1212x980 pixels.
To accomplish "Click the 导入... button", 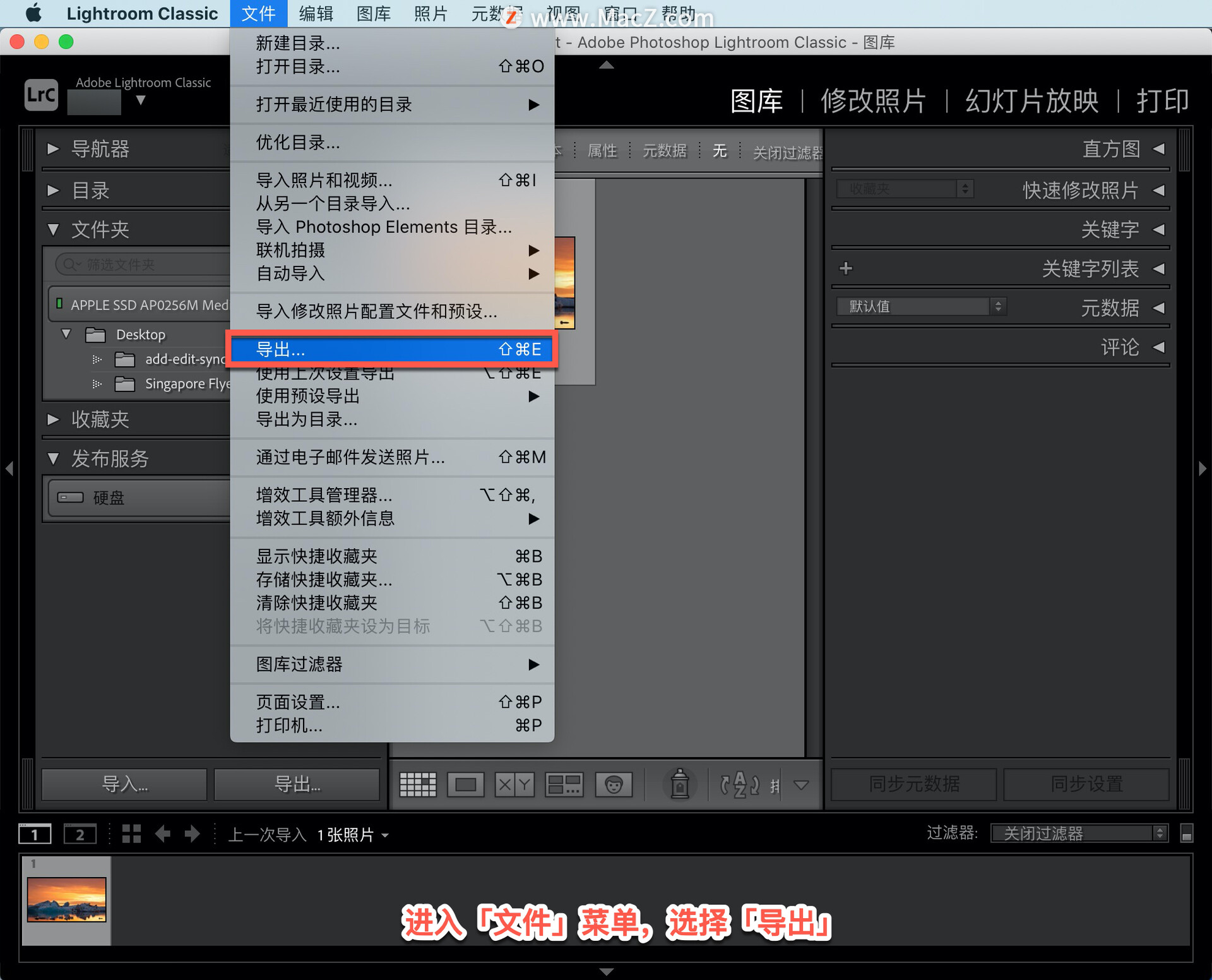I will coord(124,784).
